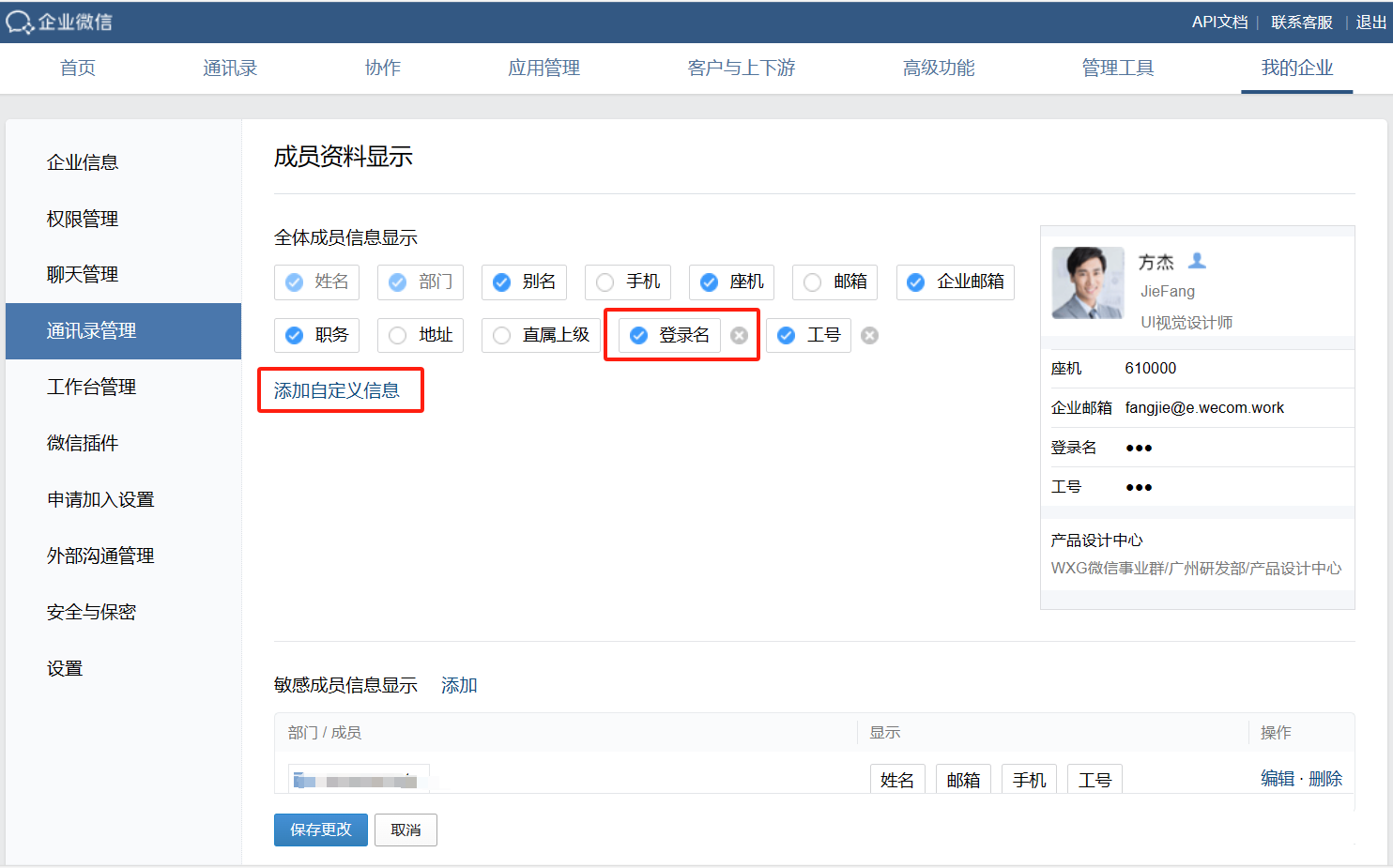
Task: Click the 退出 link
Action: coord(1371,23)
